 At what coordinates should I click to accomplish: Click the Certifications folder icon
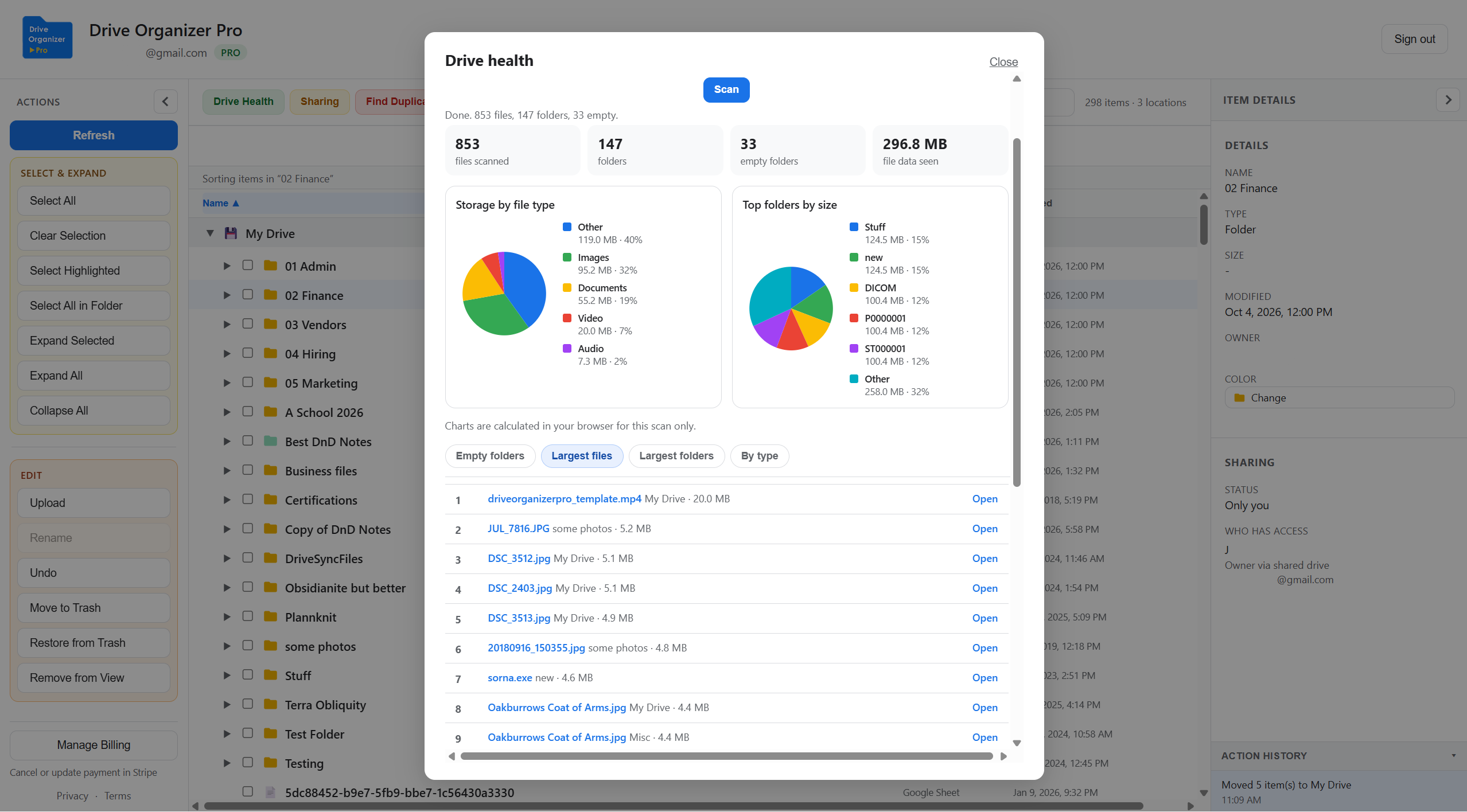coord(270,499)
